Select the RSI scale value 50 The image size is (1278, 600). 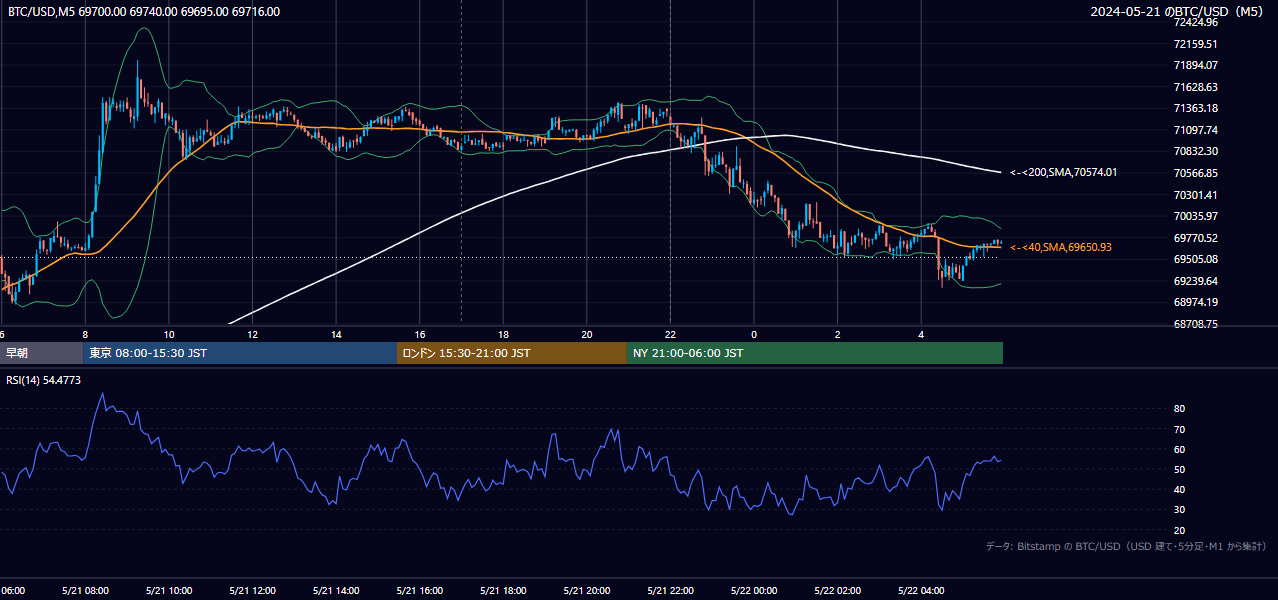click(x=1180, y=470)
